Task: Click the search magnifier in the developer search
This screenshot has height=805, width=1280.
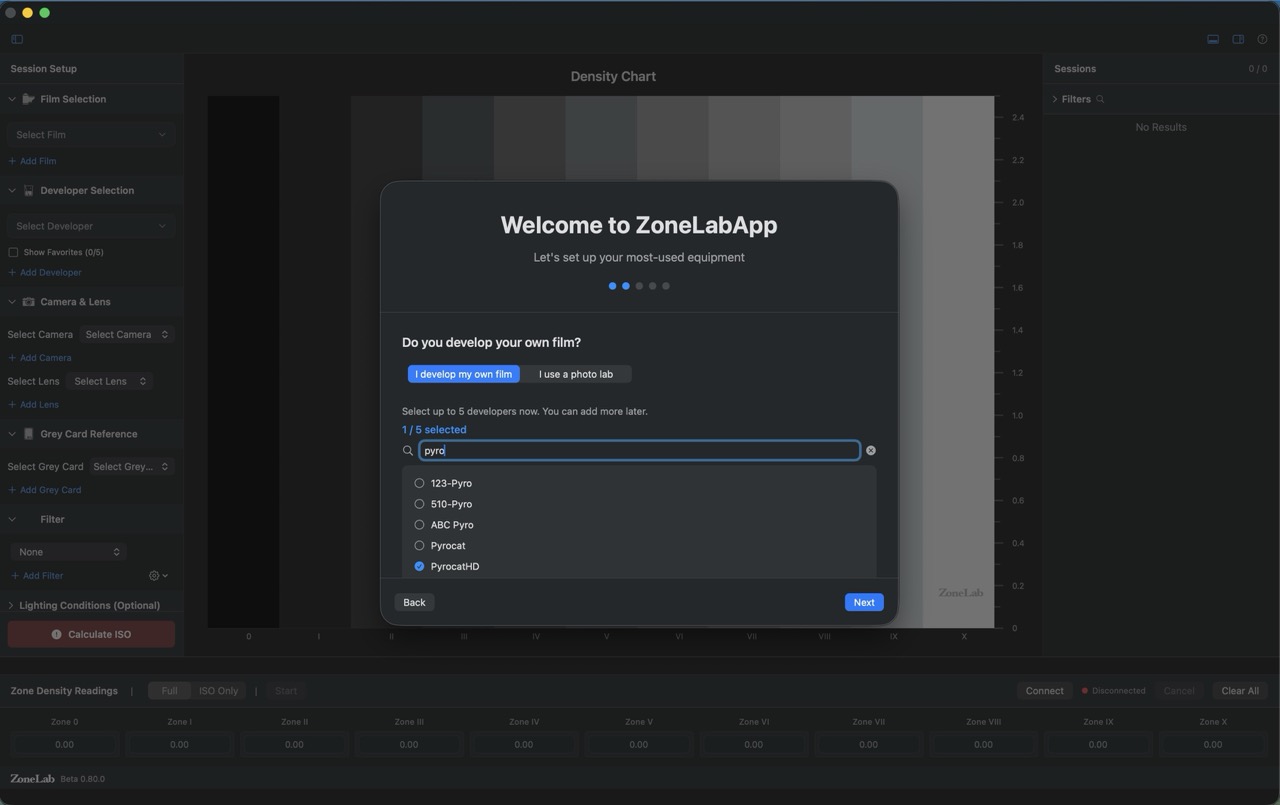Action: click(408, 451)
